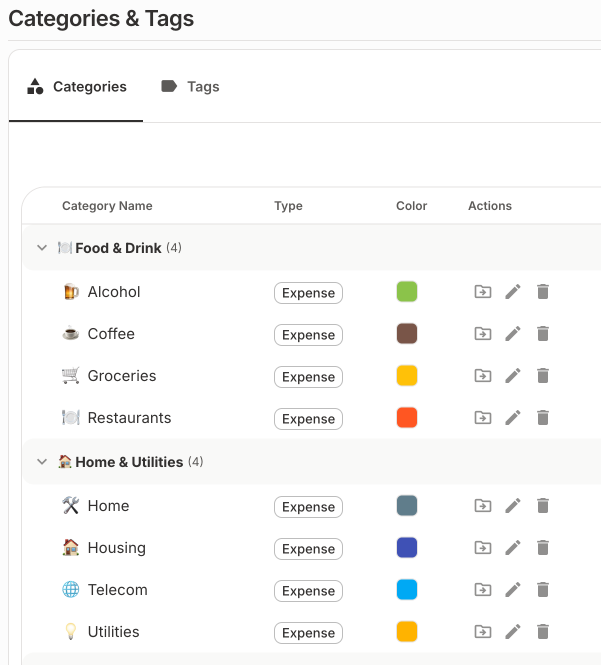The width and height of the screenshot is (601, 665).
Task: Click the brown color swatch for Coffee
Action: tap(407, 334)
